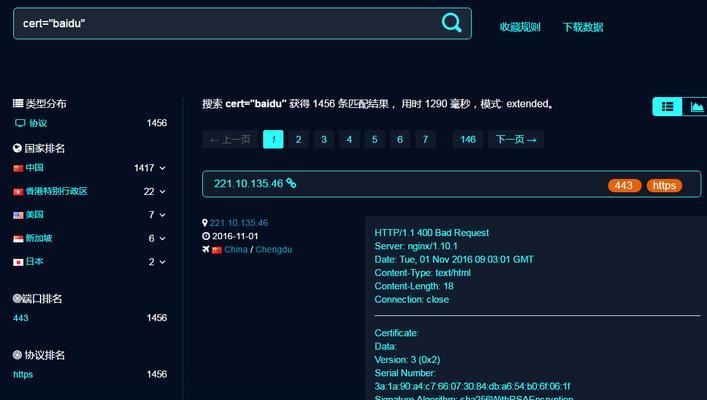
Task: Filter by https protocol in sidebar
Action: pyautogui.click(x=23, y=374)
